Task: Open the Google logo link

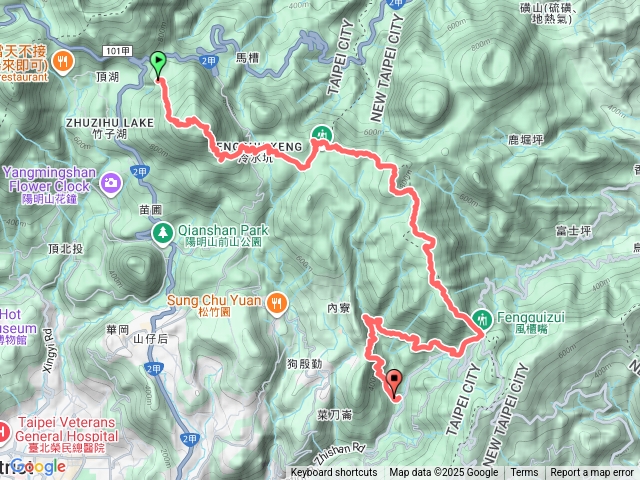Action: (38, 466)
